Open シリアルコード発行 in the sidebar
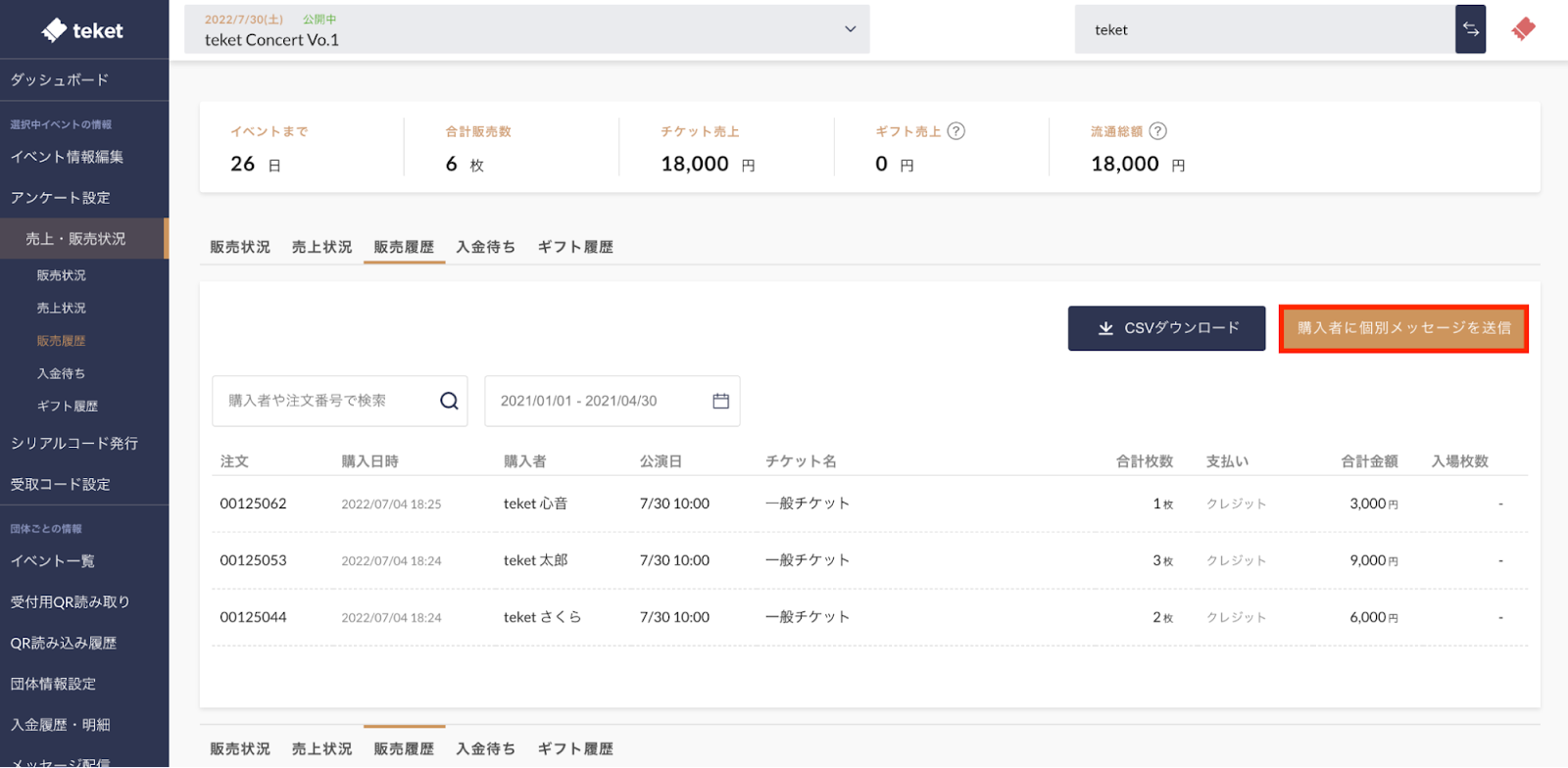This screenshot has width=1568, height=768. coord(74,443)
